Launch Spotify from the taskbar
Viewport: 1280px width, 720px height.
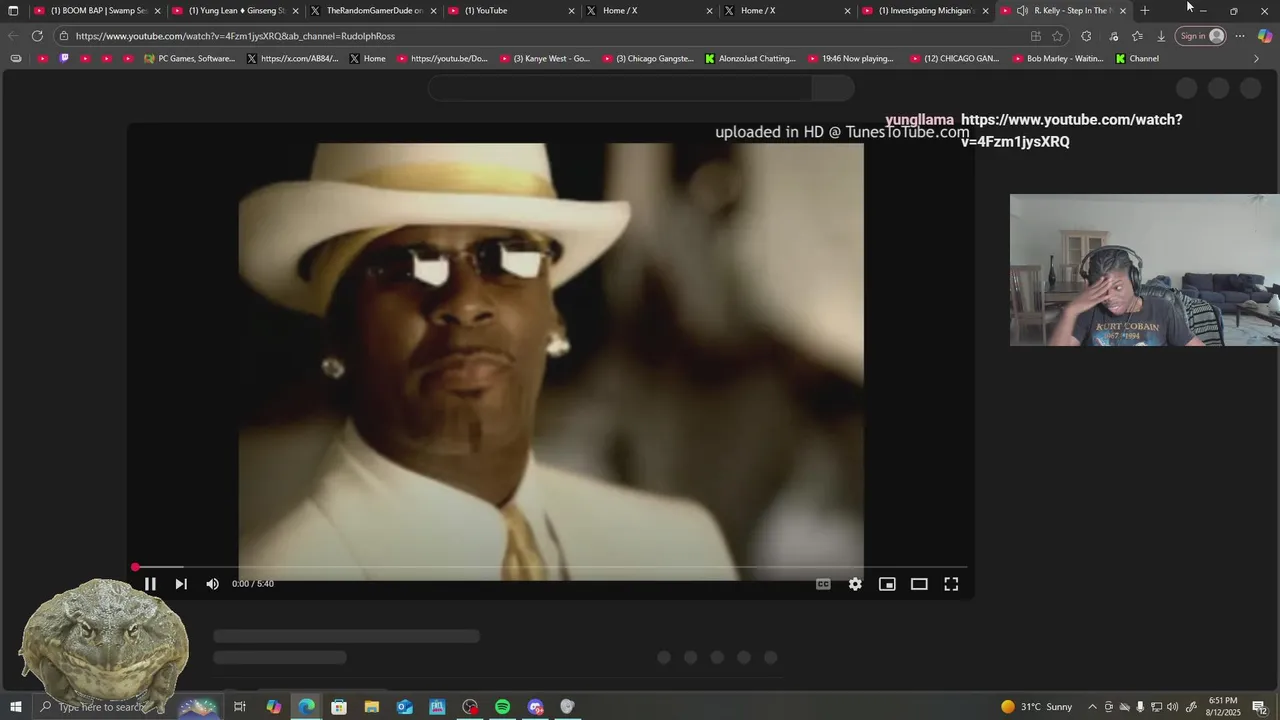(x=502, y=707)
